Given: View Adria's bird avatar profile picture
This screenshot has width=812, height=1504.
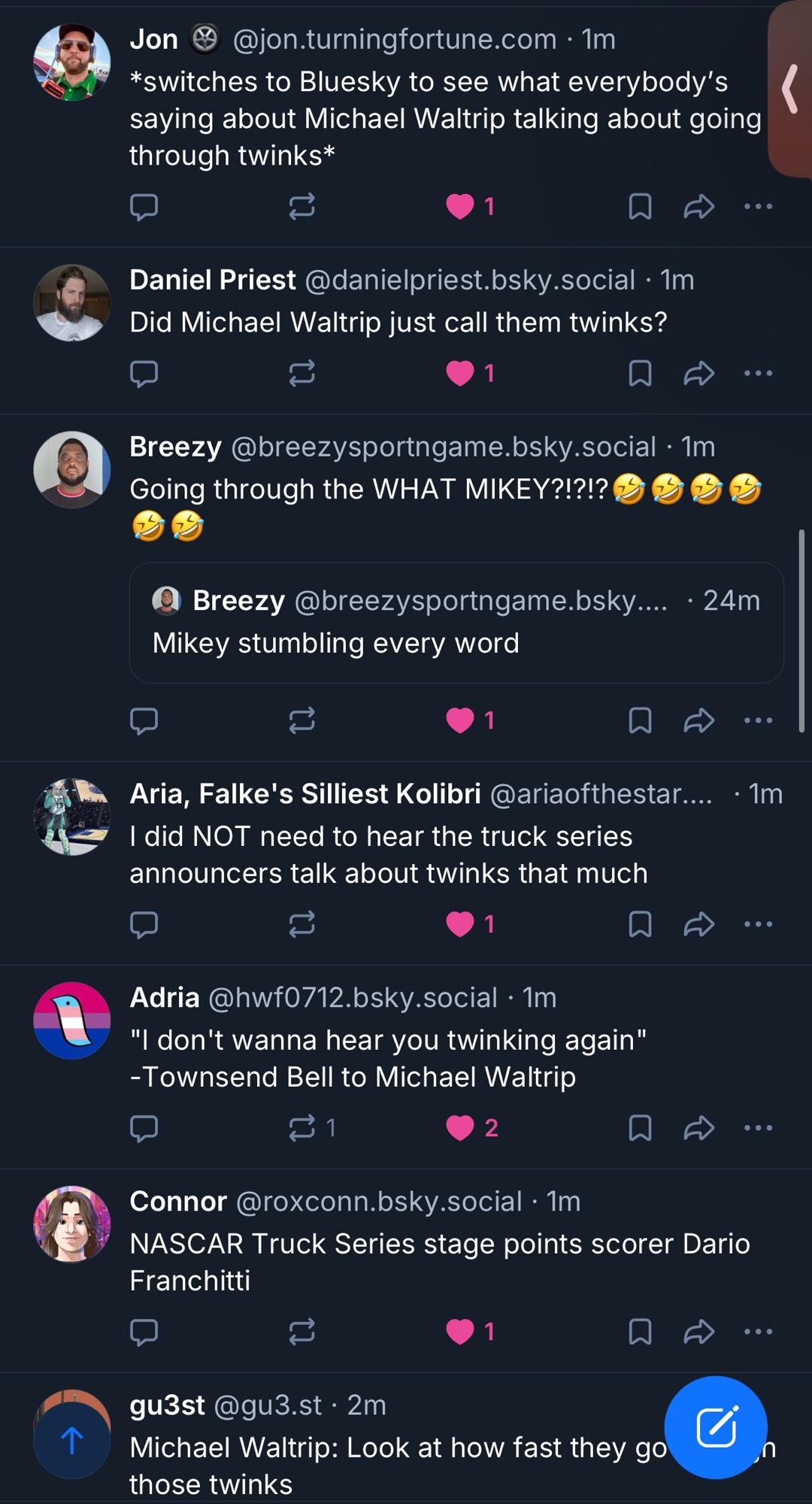Looking at the screenshot, I should [x=72, y=1020].
